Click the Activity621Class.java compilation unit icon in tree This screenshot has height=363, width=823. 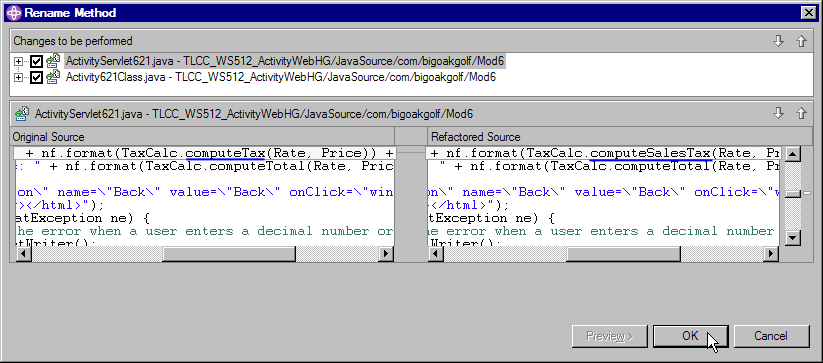(52, 78)
